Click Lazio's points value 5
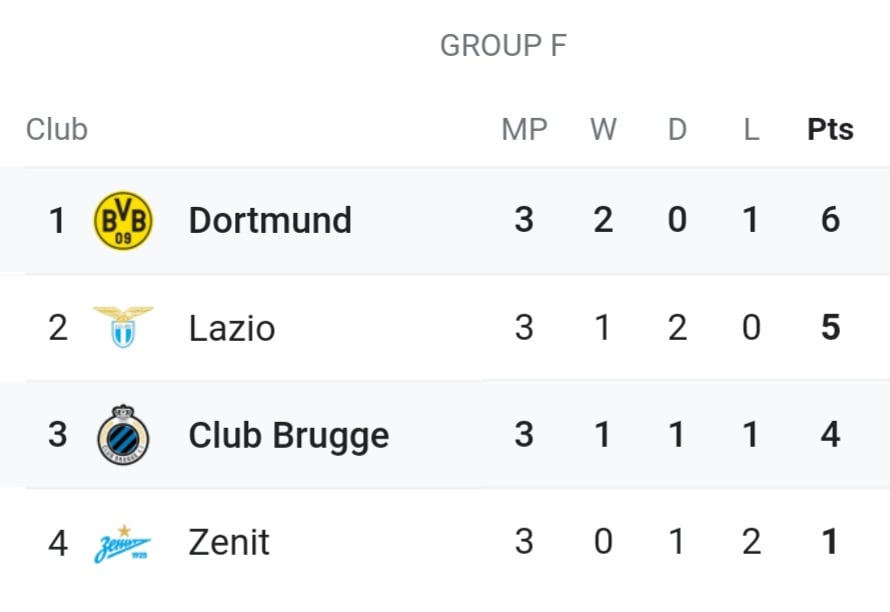 point(830,327)
